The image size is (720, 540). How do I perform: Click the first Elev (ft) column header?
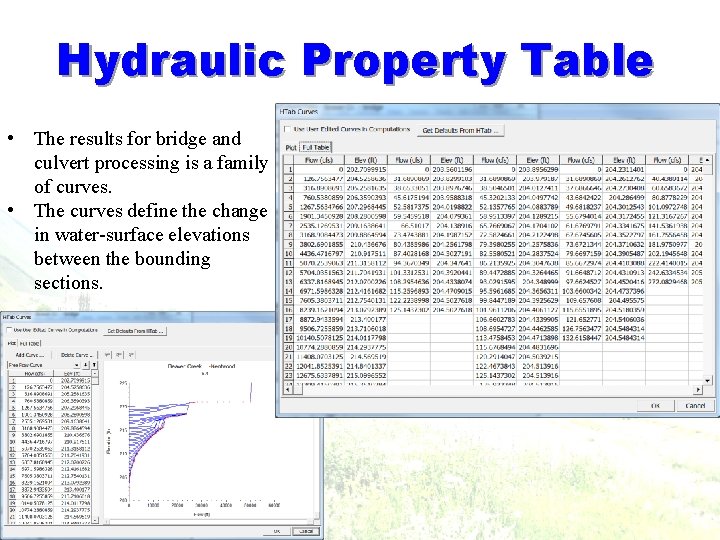click(366, 160)
